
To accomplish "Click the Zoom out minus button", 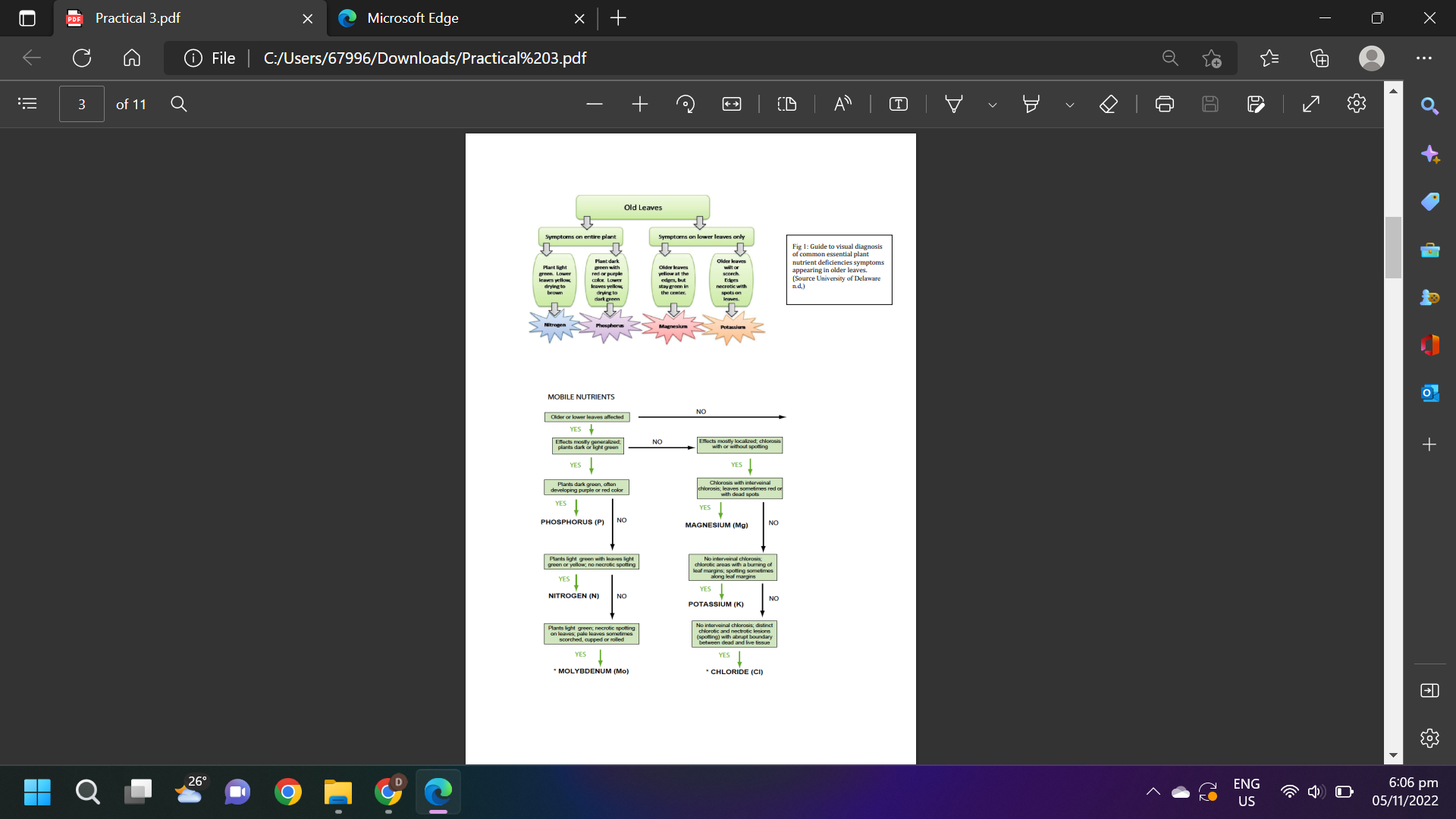I will pos(595,104).
